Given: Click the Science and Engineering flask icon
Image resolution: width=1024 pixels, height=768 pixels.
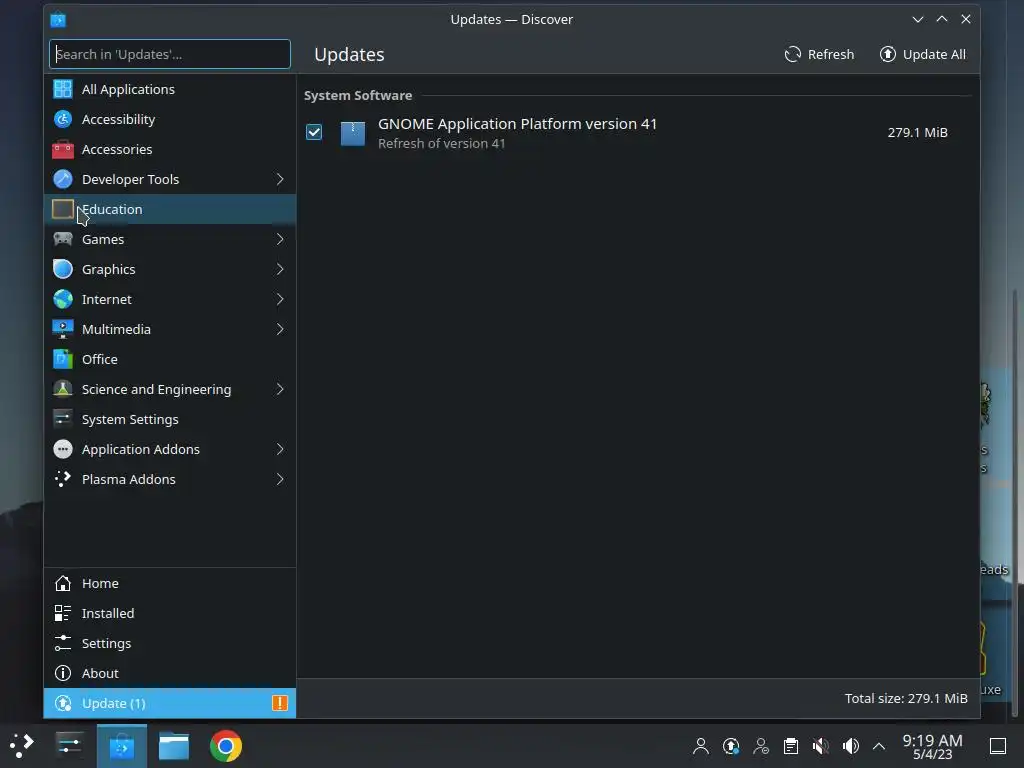Looking at the screenshot, I should (x=63, y=389).
